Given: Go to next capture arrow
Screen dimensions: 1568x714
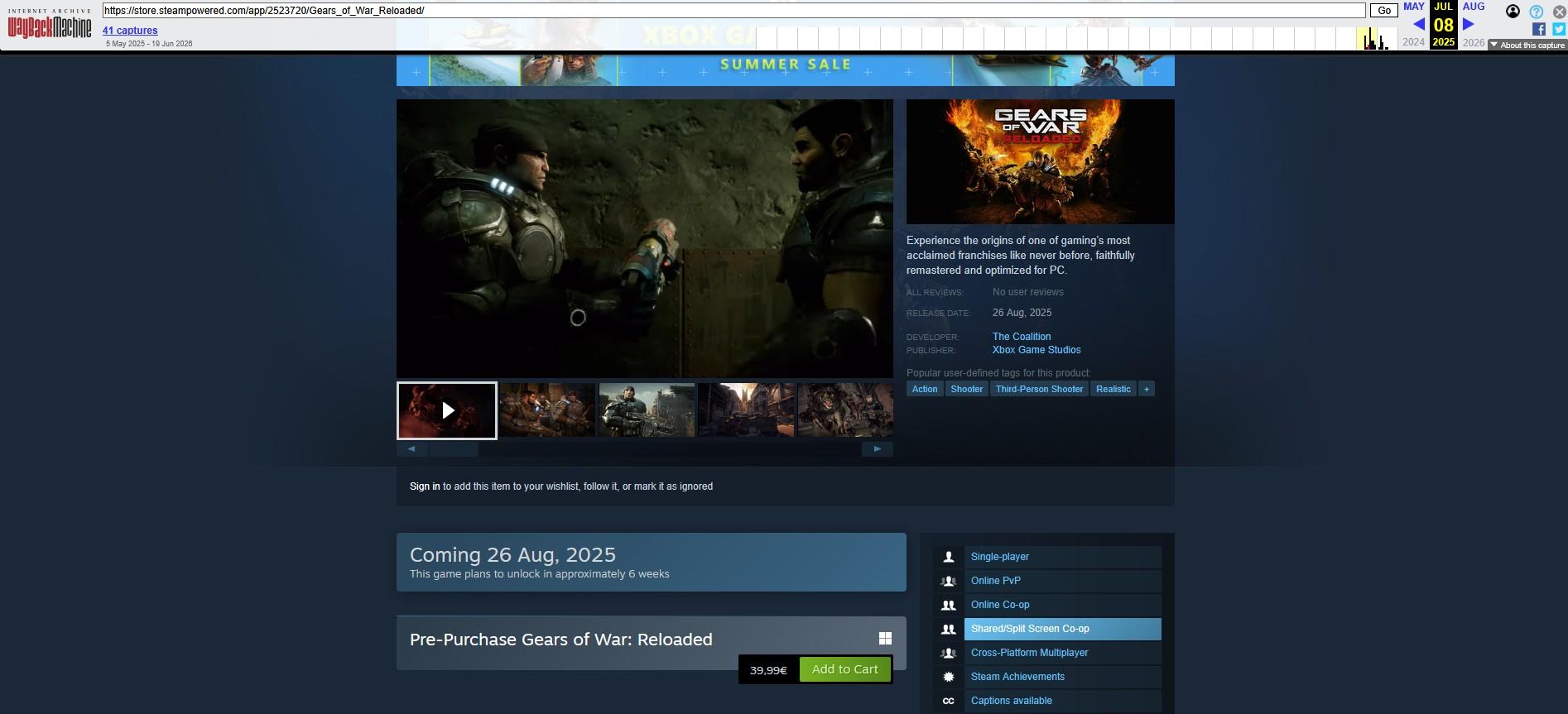Looking at the screenshot, I should coord(1469,24).
